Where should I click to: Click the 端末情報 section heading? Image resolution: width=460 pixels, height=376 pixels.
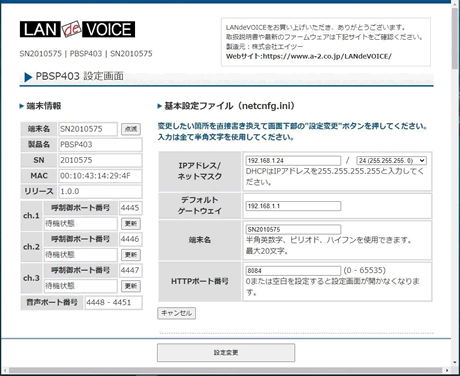(44, 106)
